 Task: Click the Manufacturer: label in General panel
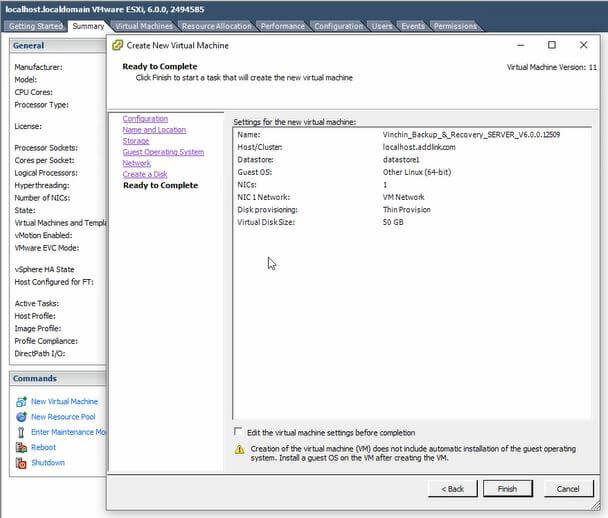coord(38,67)
